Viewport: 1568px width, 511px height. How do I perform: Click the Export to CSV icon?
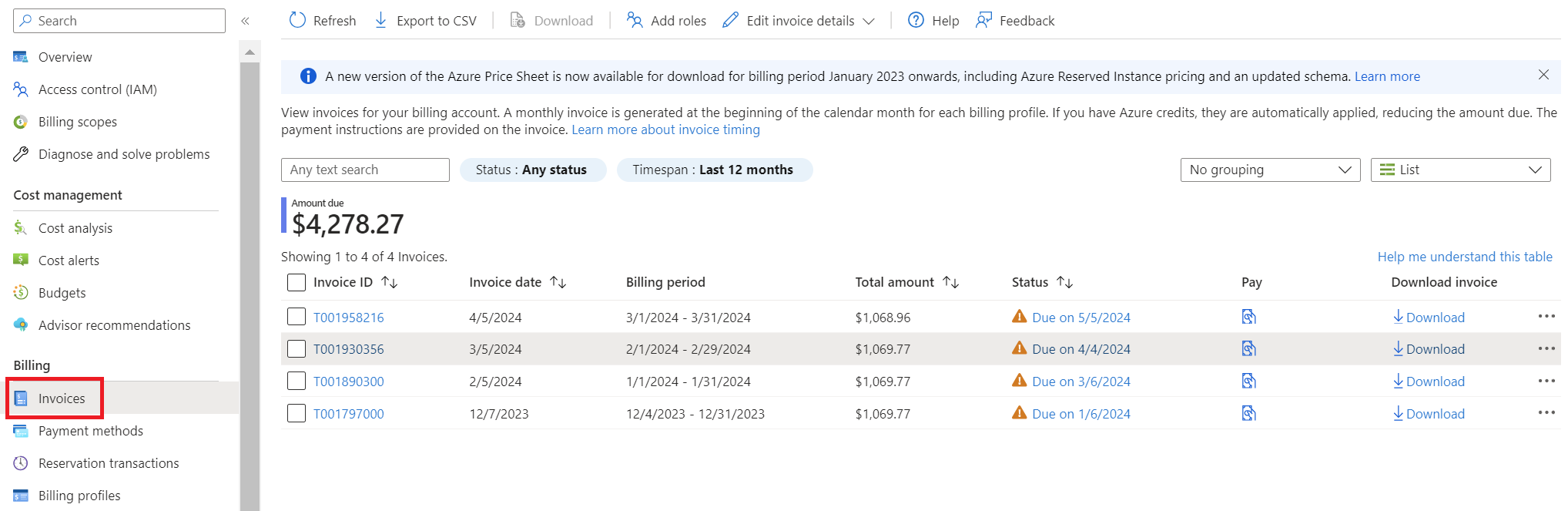tap(381, 21)
